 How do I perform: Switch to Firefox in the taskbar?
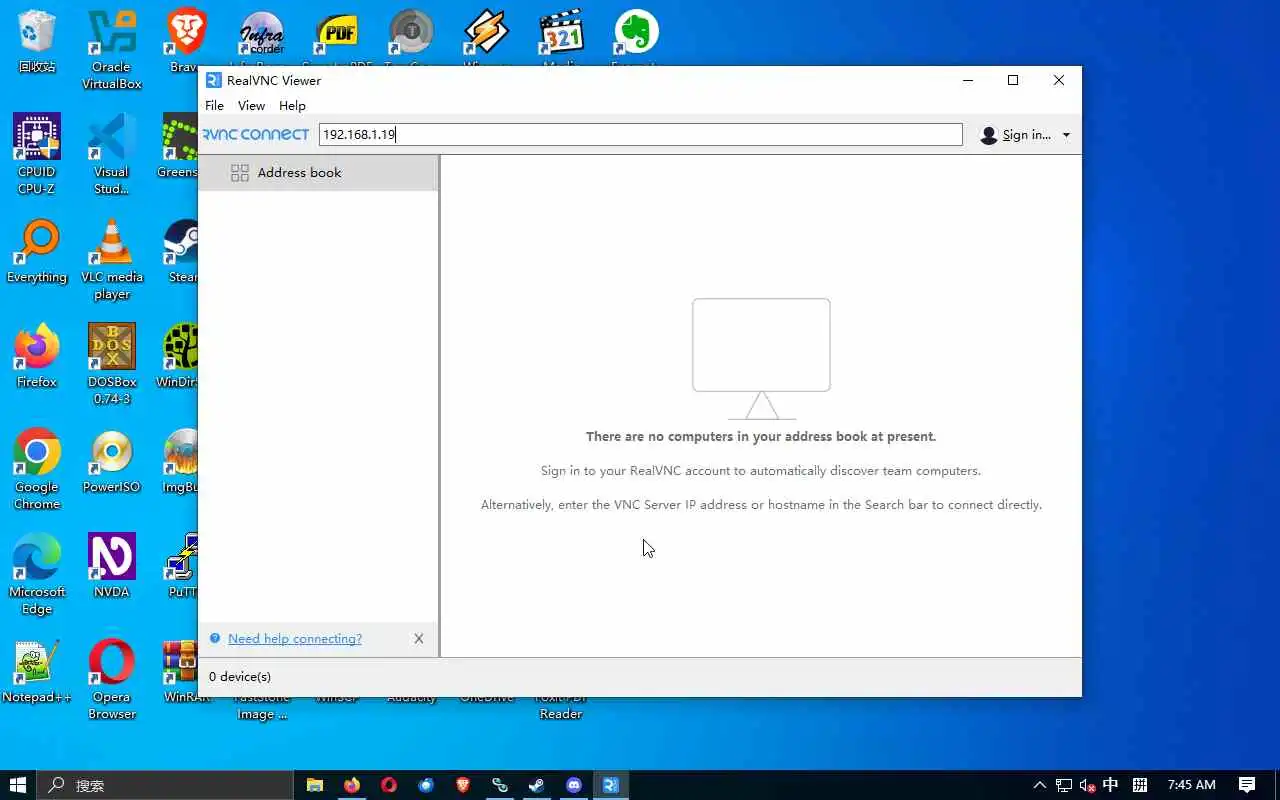[x=352, y=785]
